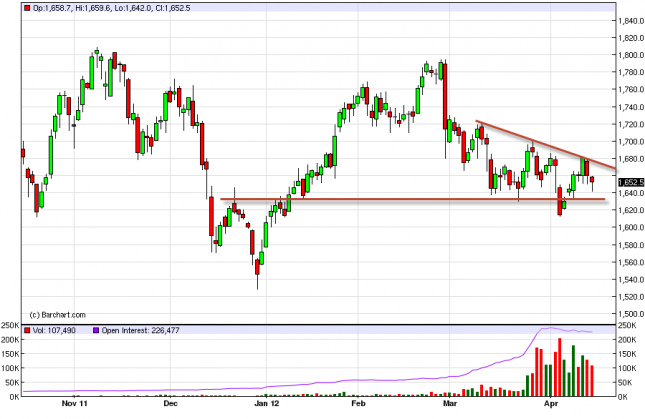Click the 'Dec' date axis label
This screenshot has width=645, height=419.
tap(170, 403)
